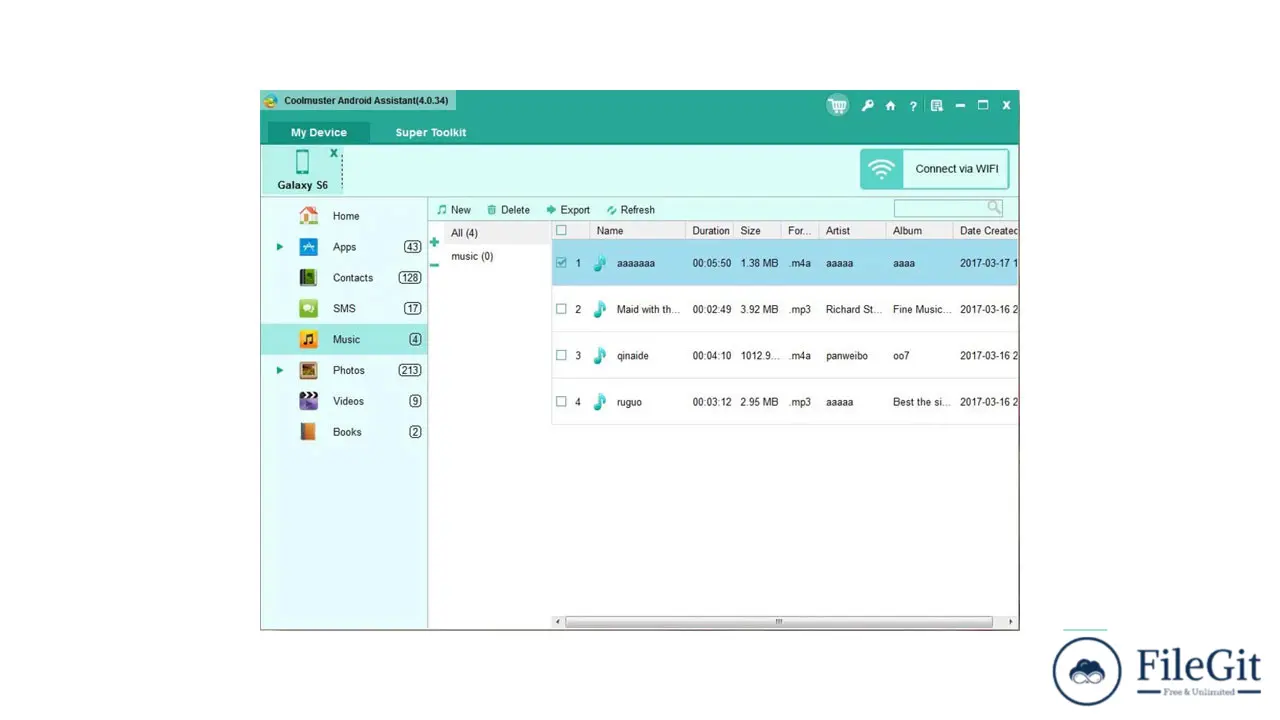The image size is (1280, 720).
Task: Click Delete in the toolbar
Action: (508, 210)
